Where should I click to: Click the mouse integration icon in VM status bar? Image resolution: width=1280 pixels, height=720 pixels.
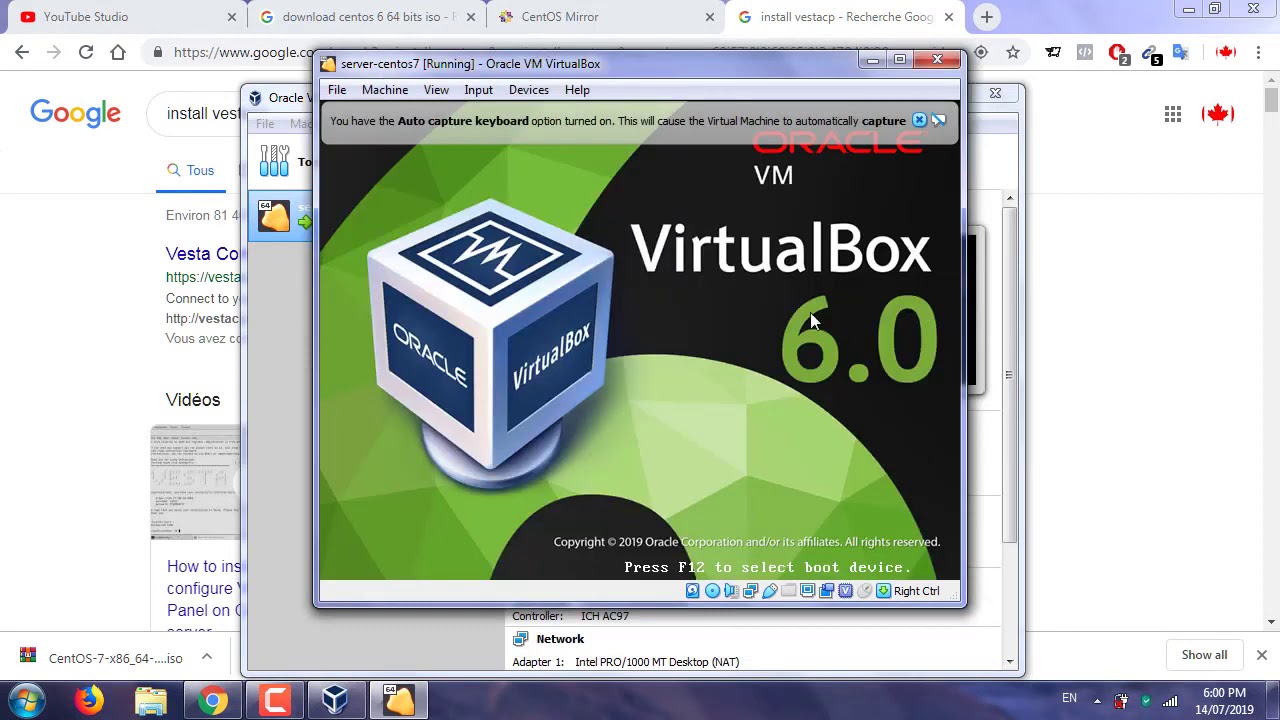click(864, 591)
